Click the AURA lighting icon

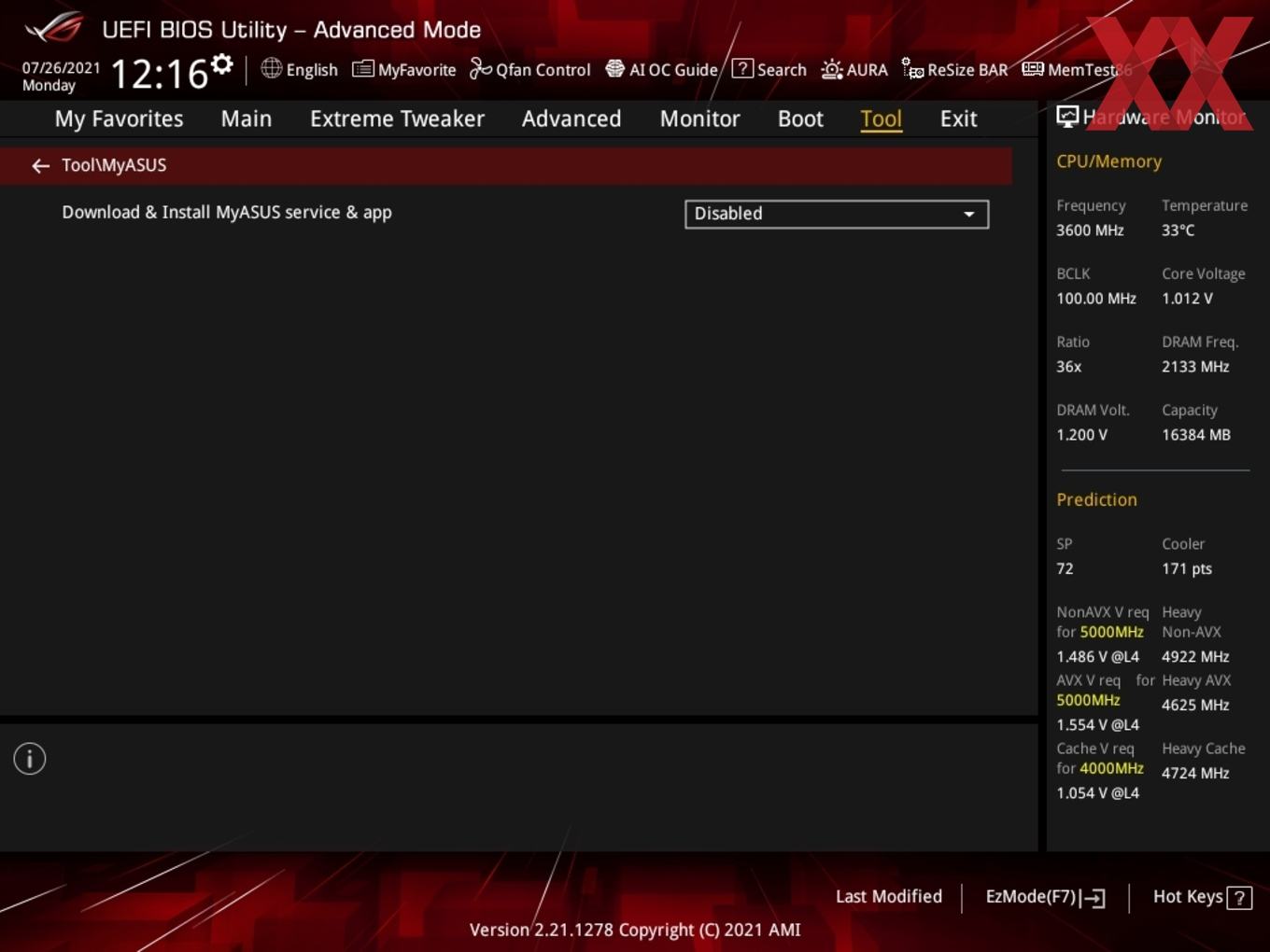click(831, 69)
